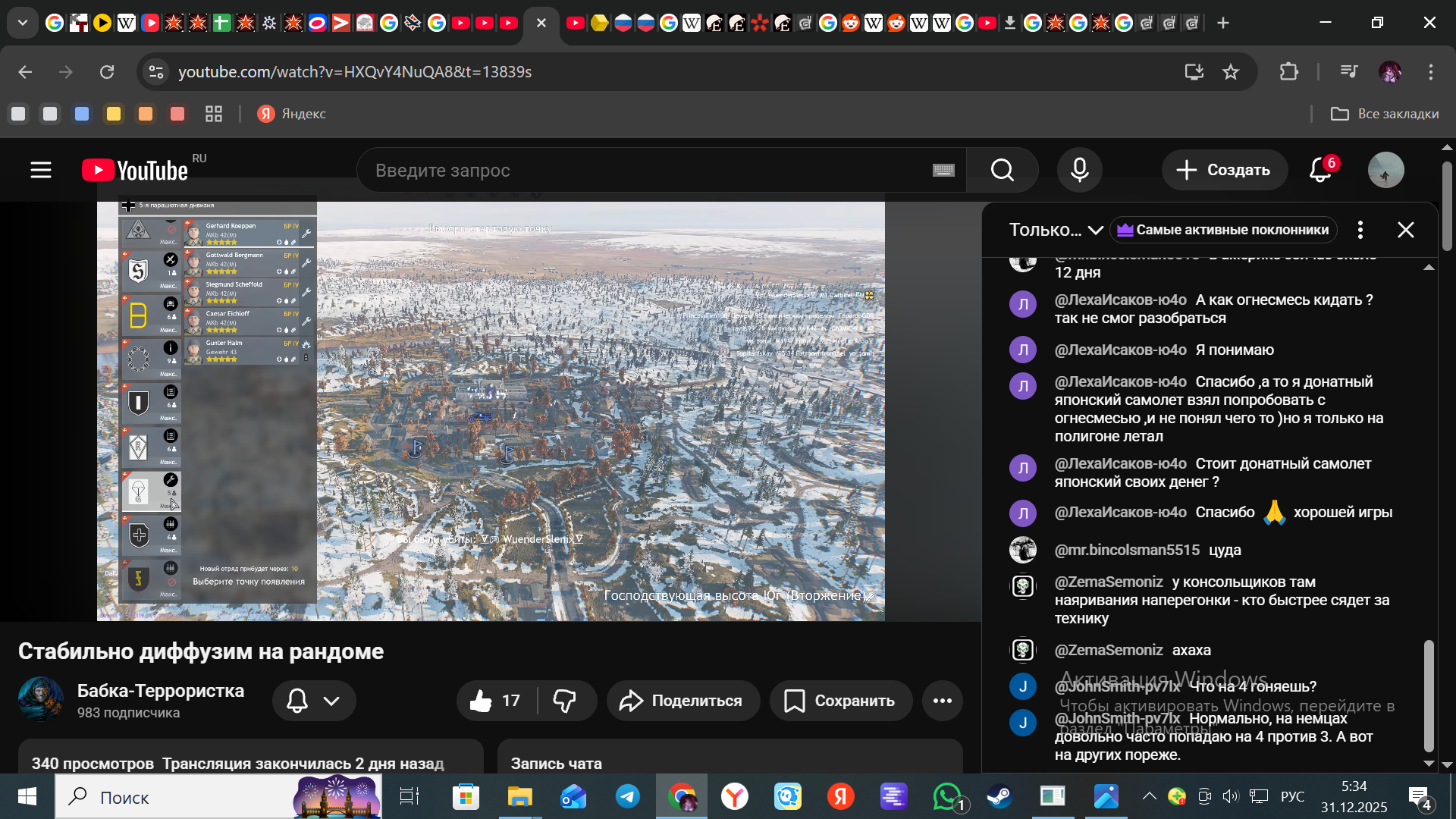Bookmark the page with the star icon

click(1231, 72)
